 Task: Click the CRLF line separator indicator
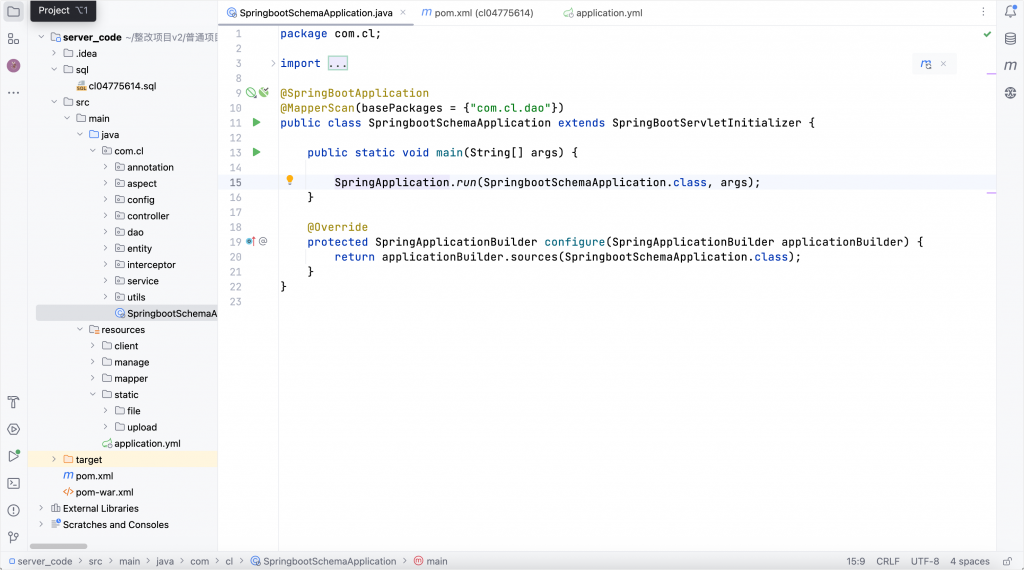coord(888,561)
